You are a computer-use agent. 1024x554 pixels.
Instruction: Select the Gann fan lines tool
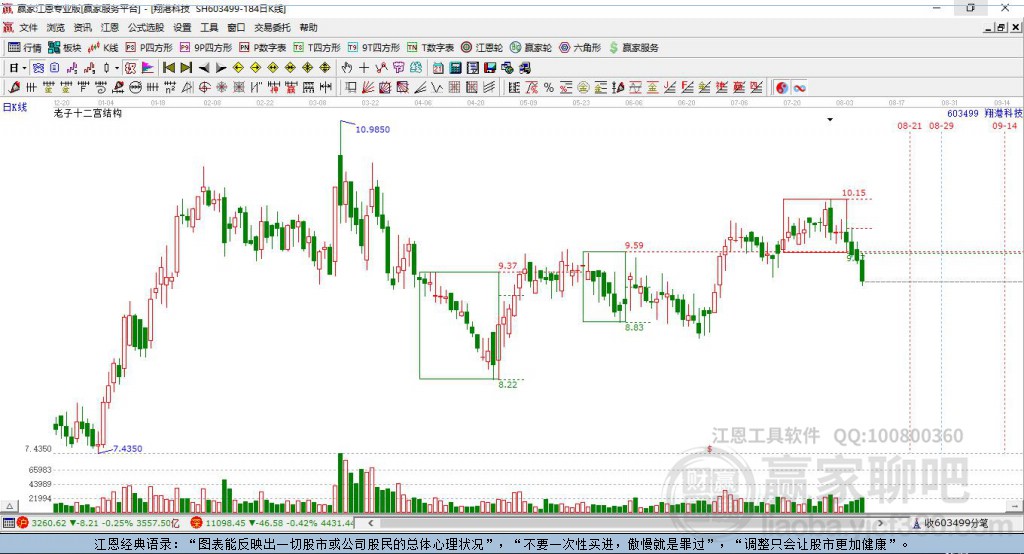368,88
